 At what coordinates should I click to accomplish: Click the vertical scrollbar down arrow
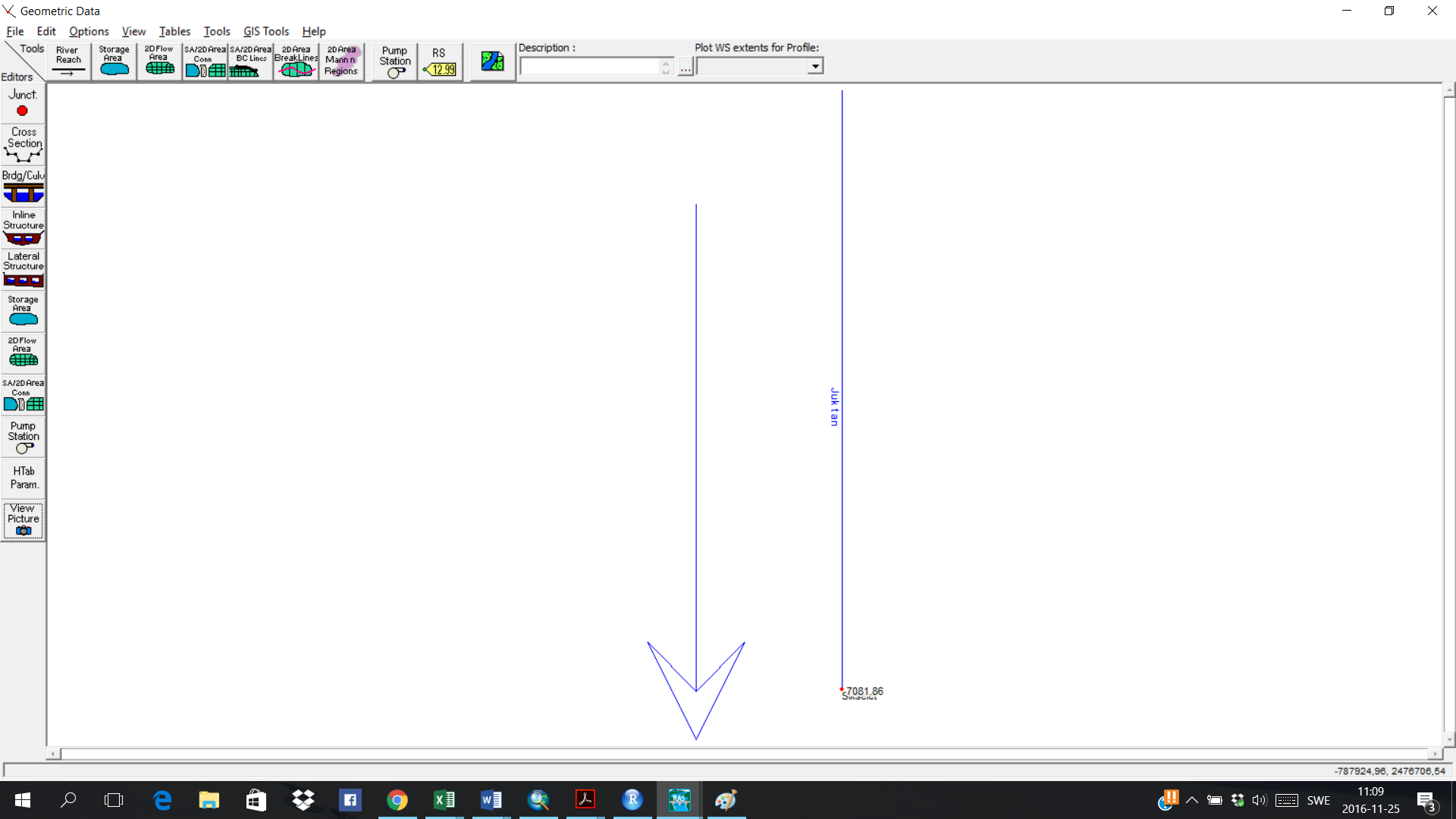click(1449, 739)
